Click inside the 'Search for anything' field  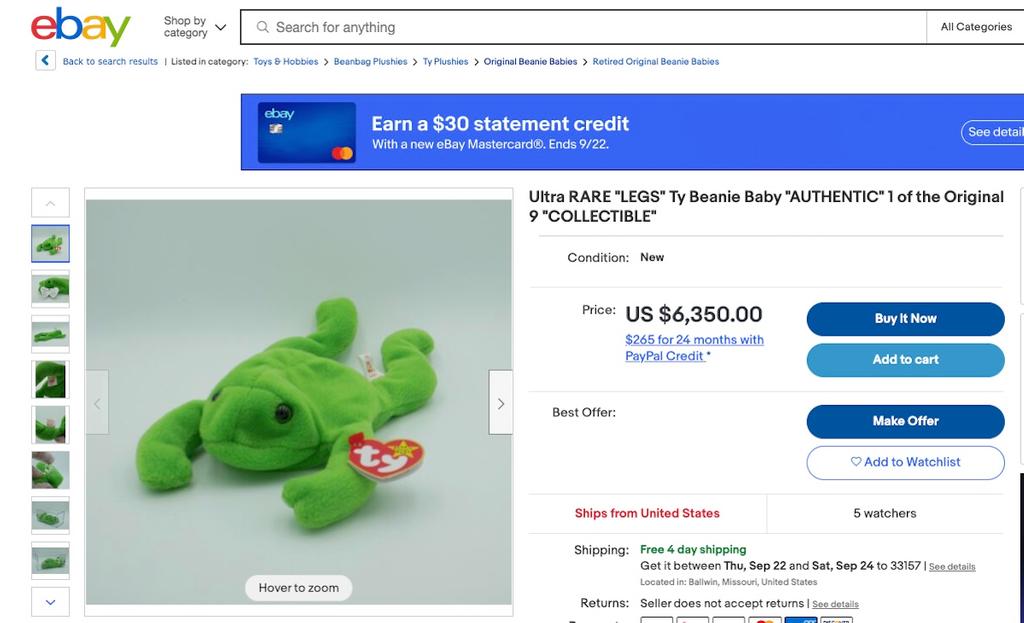click(x=500, y=27)
